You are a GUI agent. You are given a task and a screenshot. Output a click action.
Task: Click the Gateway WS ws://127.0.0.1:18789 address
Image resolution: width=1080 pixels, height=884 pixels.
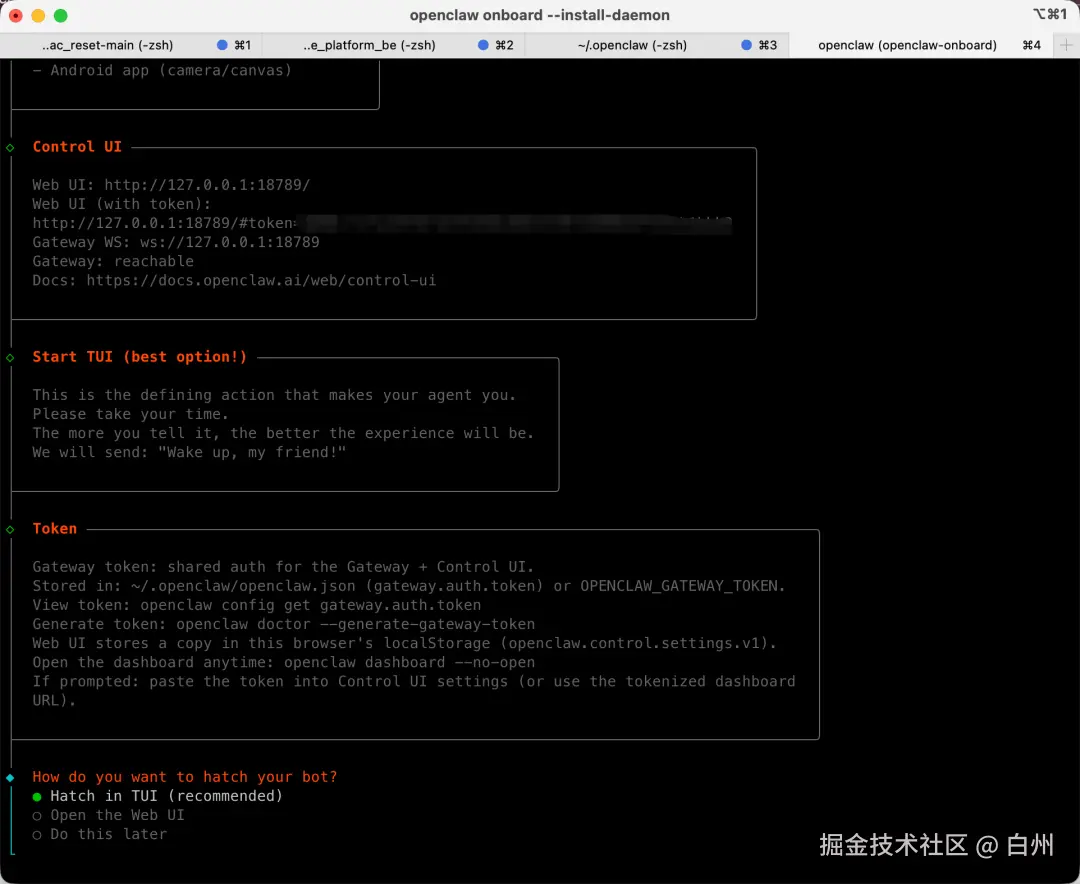(x=229, y=243)
